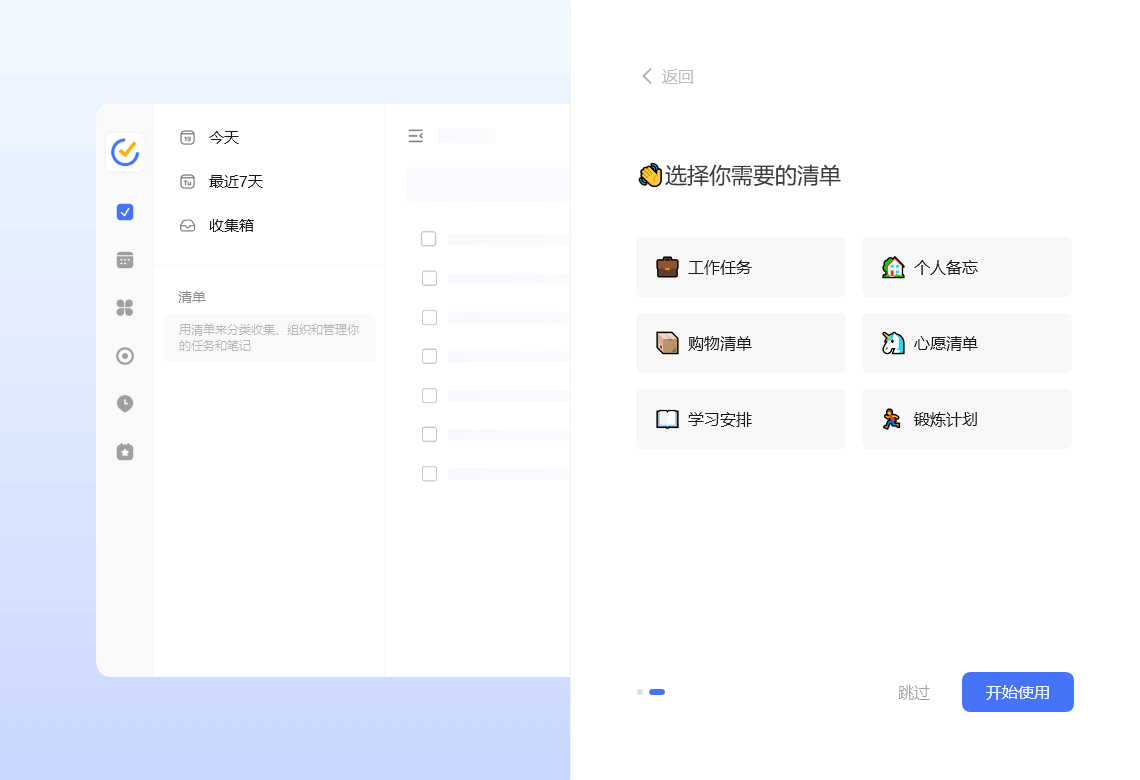Click the calendar icon next to 最近7天
Image resolution: width=1140 pixels, height=780 pixels.
[188, 182]
